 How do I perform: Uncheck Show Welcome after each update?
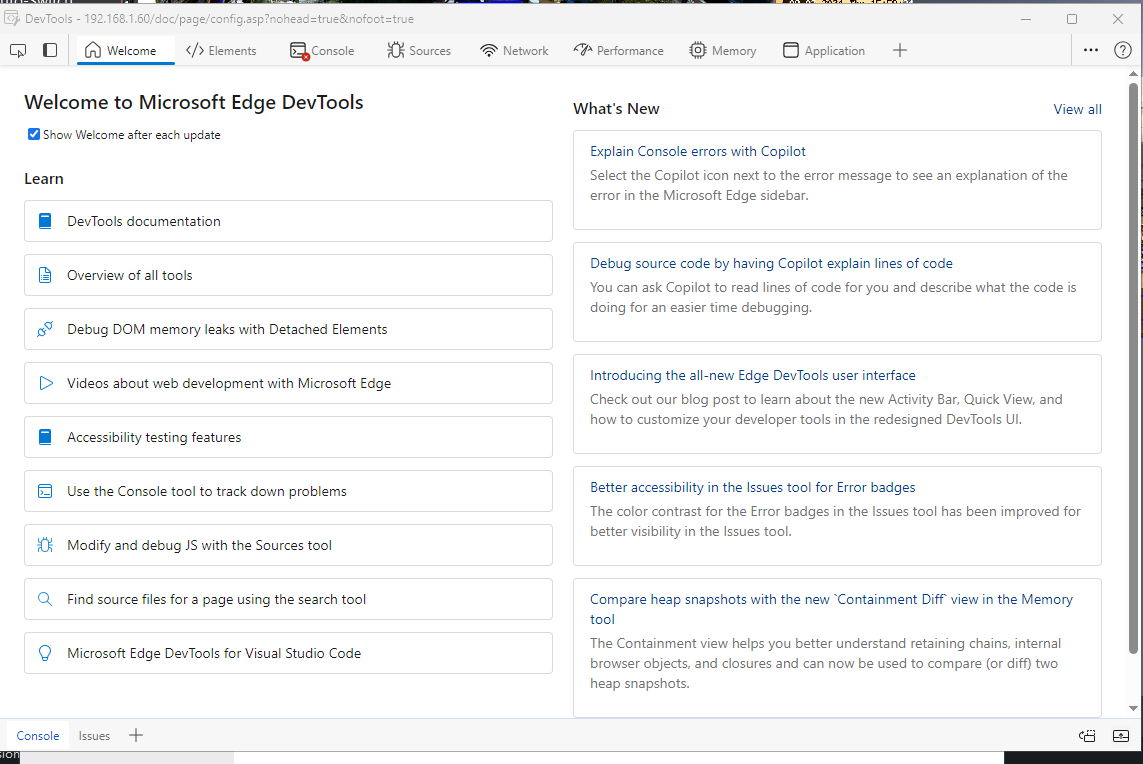click(34, 134)
